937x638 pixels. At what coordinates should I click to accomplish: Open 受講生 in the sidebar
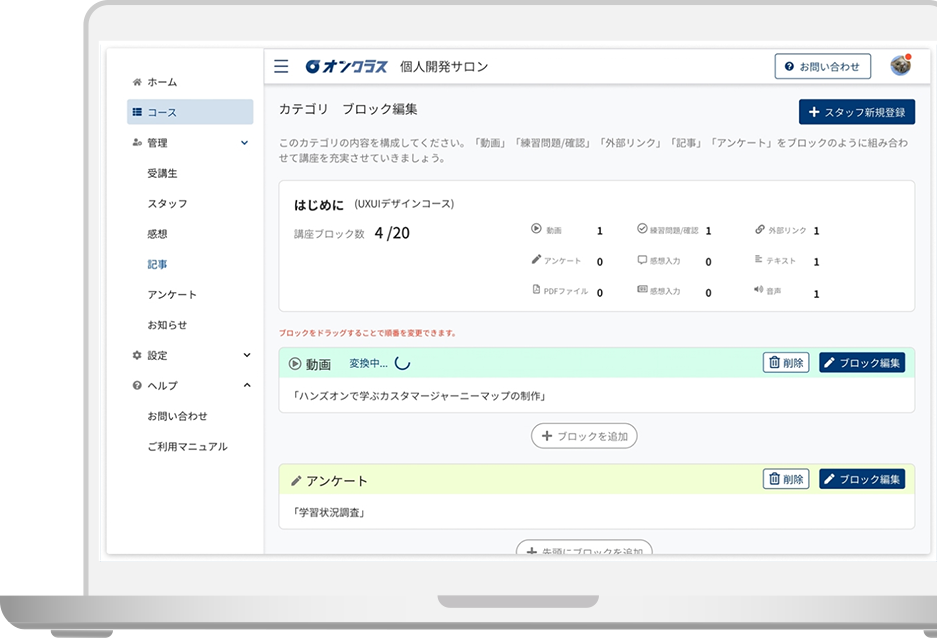163,173
